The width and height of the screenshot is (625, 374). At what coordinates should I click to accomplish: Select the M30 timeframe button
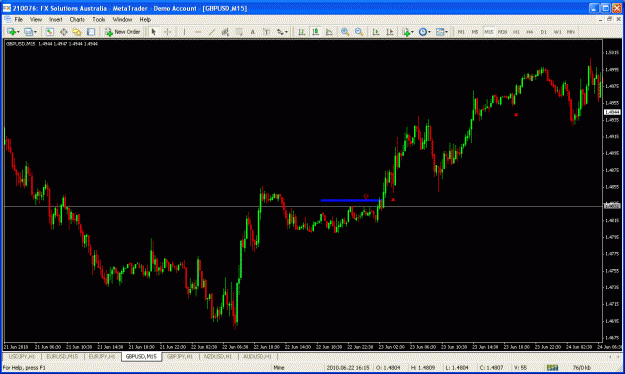click(502, 32)
